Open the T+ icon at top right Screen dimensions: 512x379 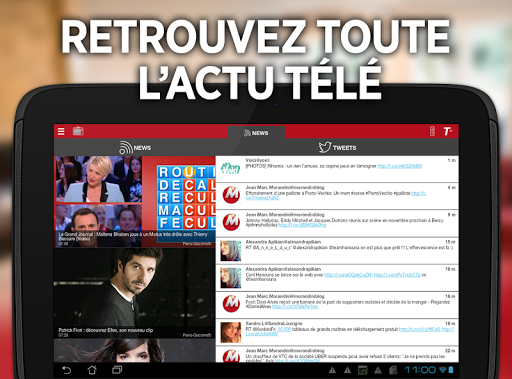447,131
